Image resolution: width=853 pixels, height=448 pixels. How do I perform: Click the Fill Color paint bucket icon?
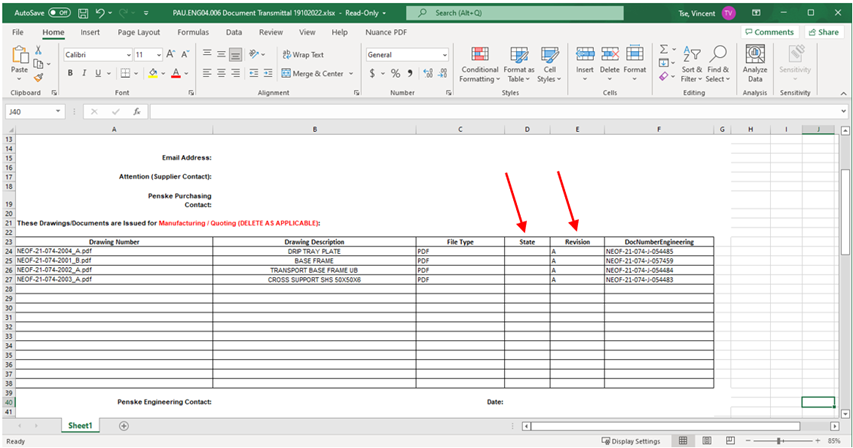click(x=153, y=73)
